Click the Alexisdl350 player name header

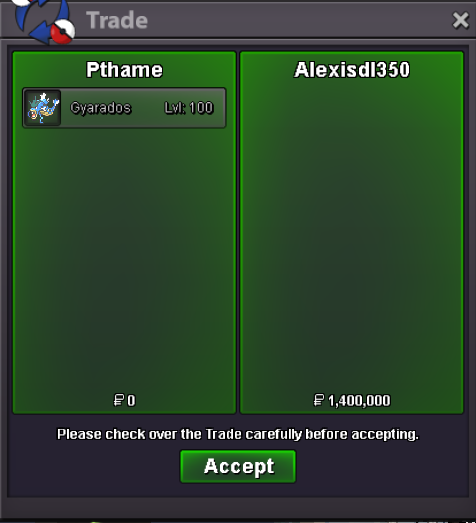(352, 70)
